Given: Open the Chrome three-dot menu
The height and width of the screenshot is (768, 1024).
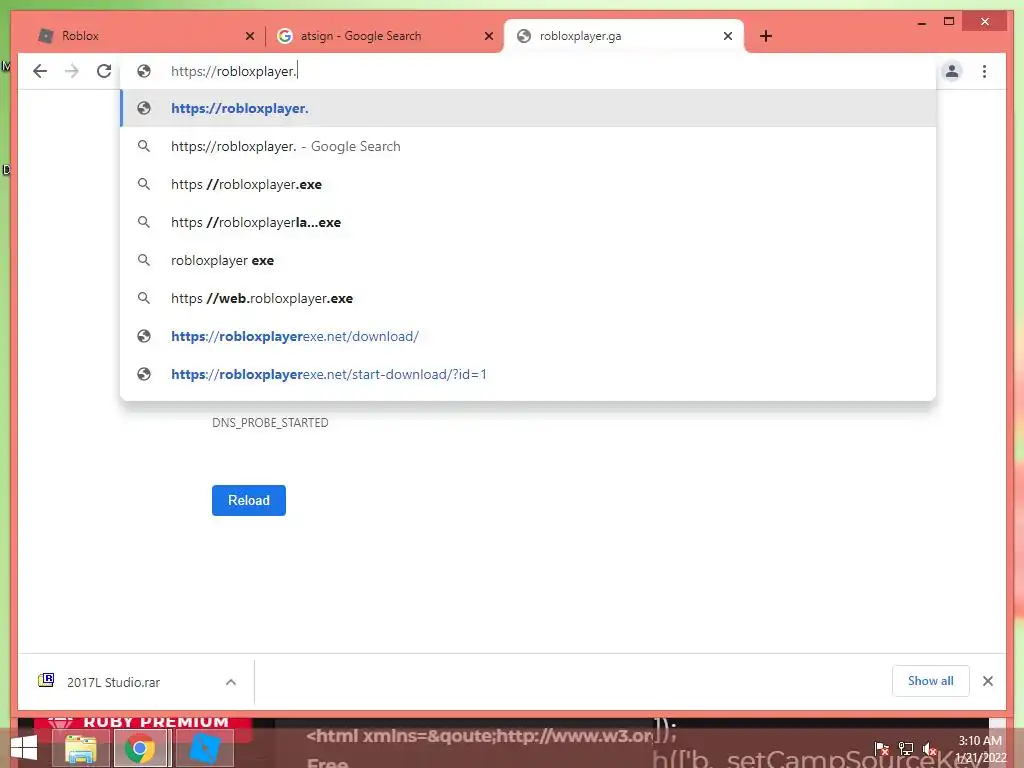Looking at the screenshot, I should pyautogui.click(x=984, y=71).
